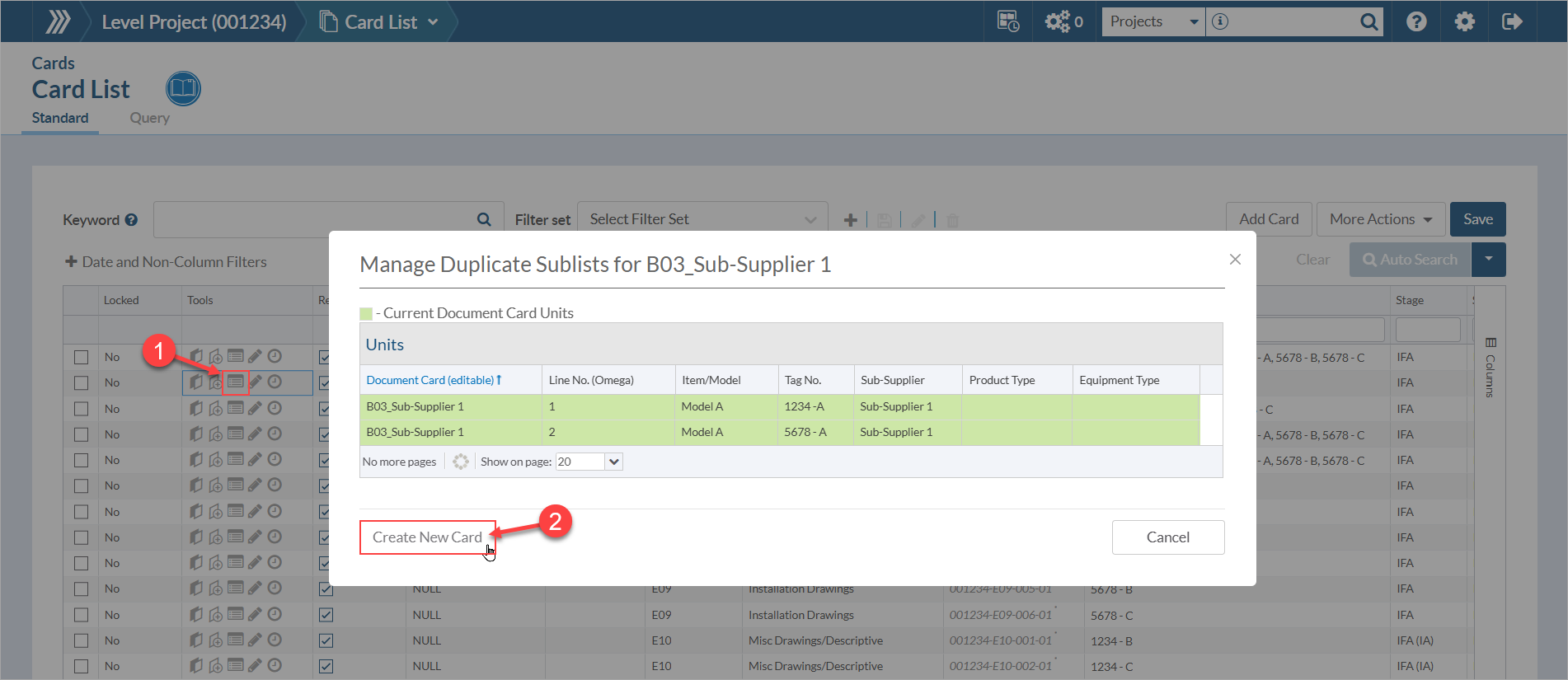The image size is (1568, 680).
Task: Open the main navigation chevrons menu
Action: pos(58,21)
